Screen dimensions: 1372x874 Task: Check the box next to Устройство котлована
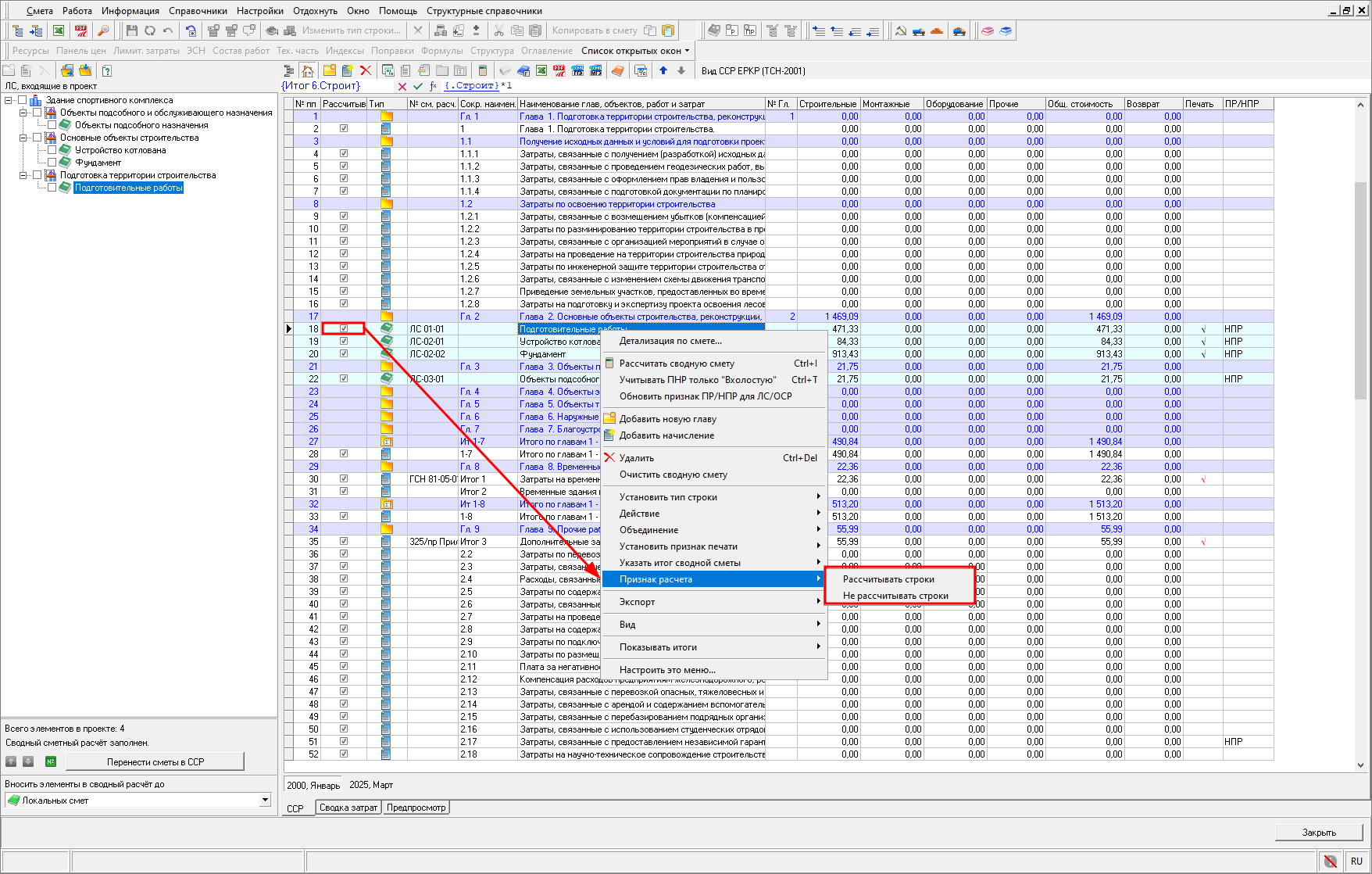(x=52, y=150)
